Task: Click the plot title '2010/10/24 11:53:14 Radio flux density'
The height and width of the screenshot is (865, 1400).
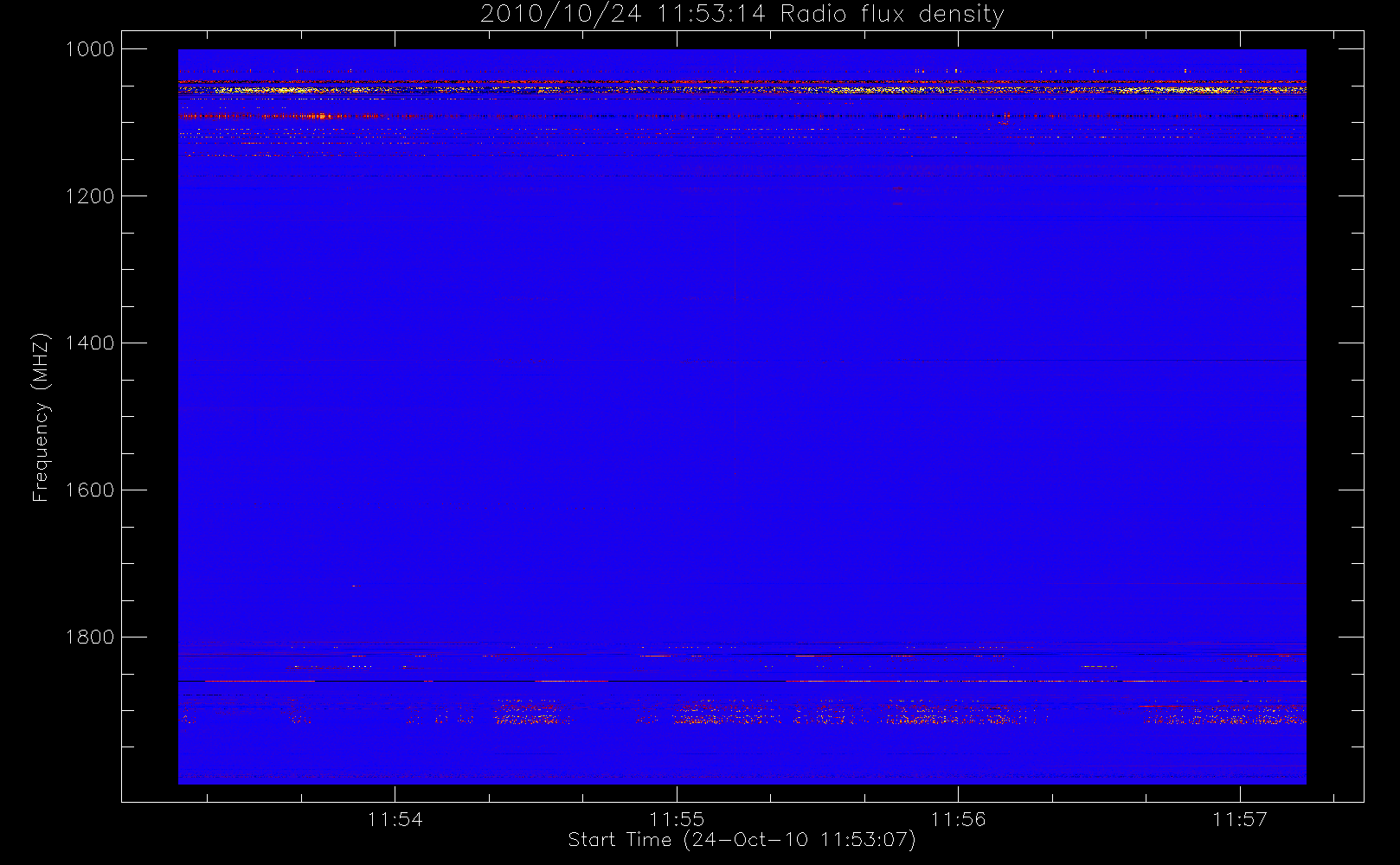Action: [742, 15]
